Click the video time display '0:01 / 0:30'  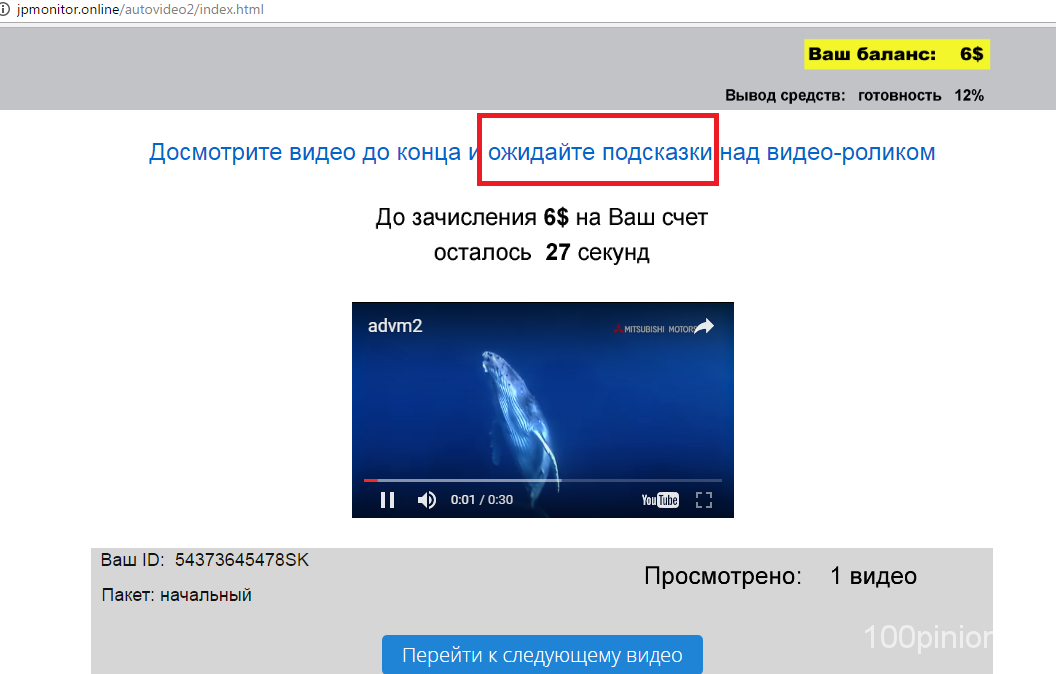pos(482,500)
